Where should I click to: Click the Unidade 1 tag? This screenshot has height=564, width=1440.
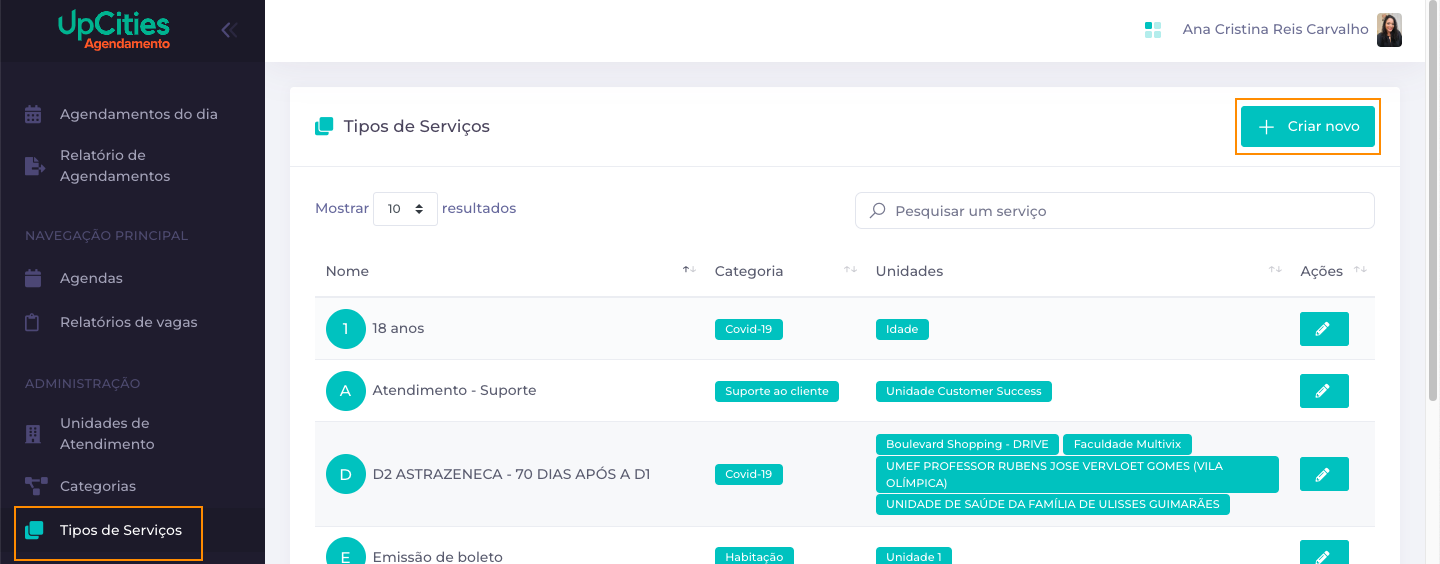914,556
